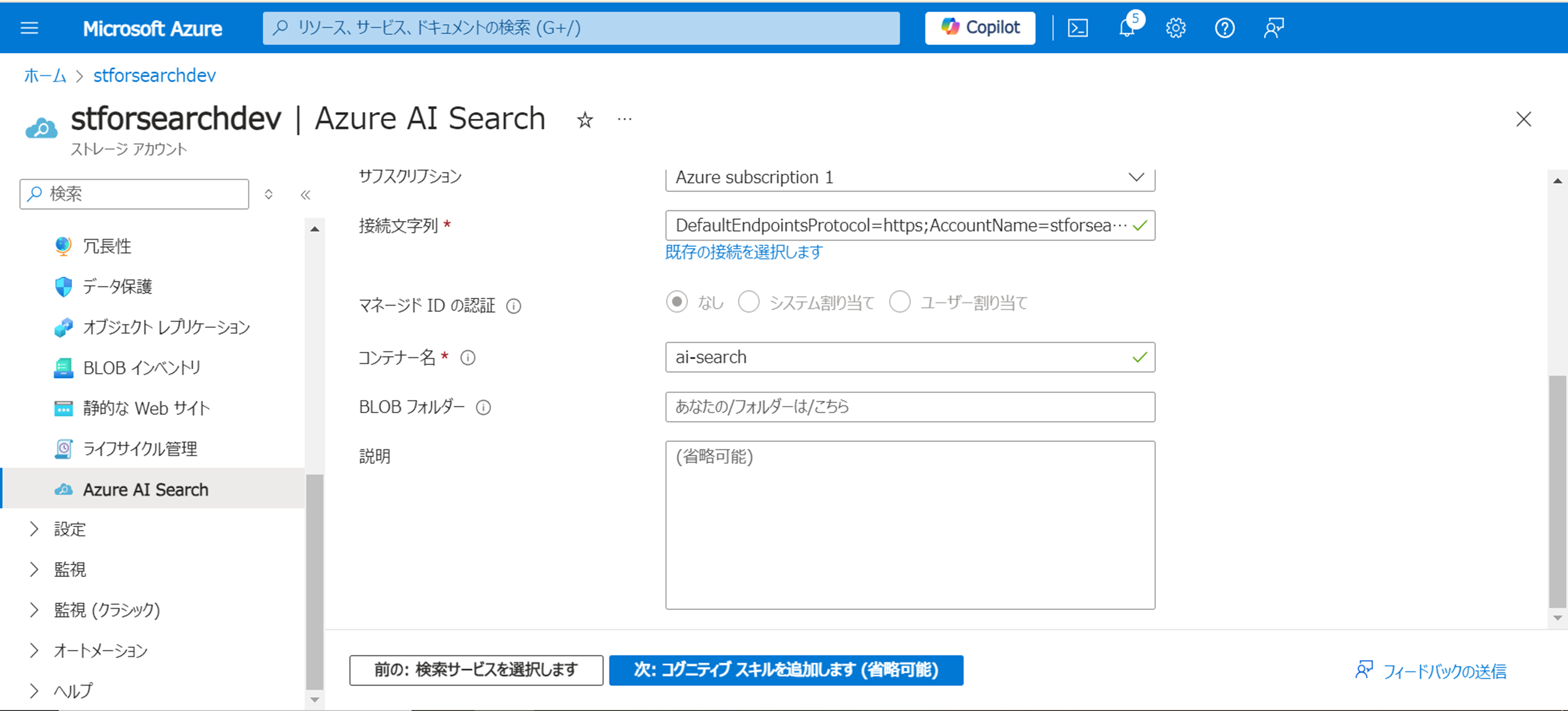Collapse the sidebar with the double chevron
Viewport: 1568px width, 711px height.
coord(306,195)
